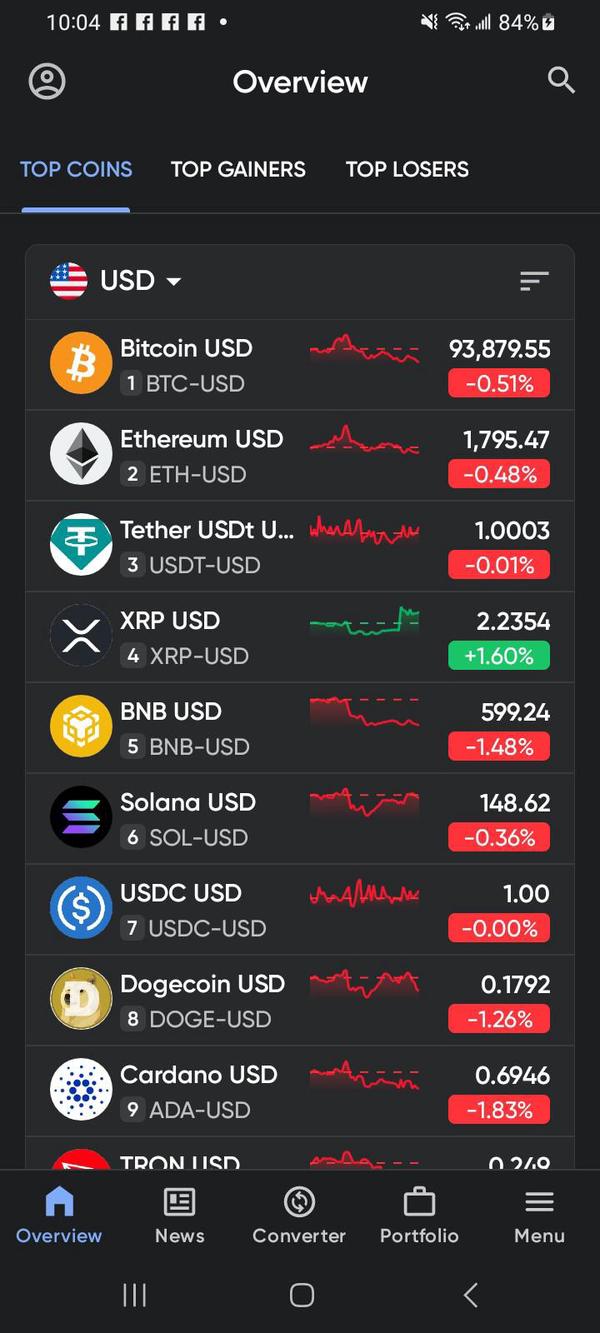
Task: Switch to the Top Gainers tab
Action: tap(238, 169)
